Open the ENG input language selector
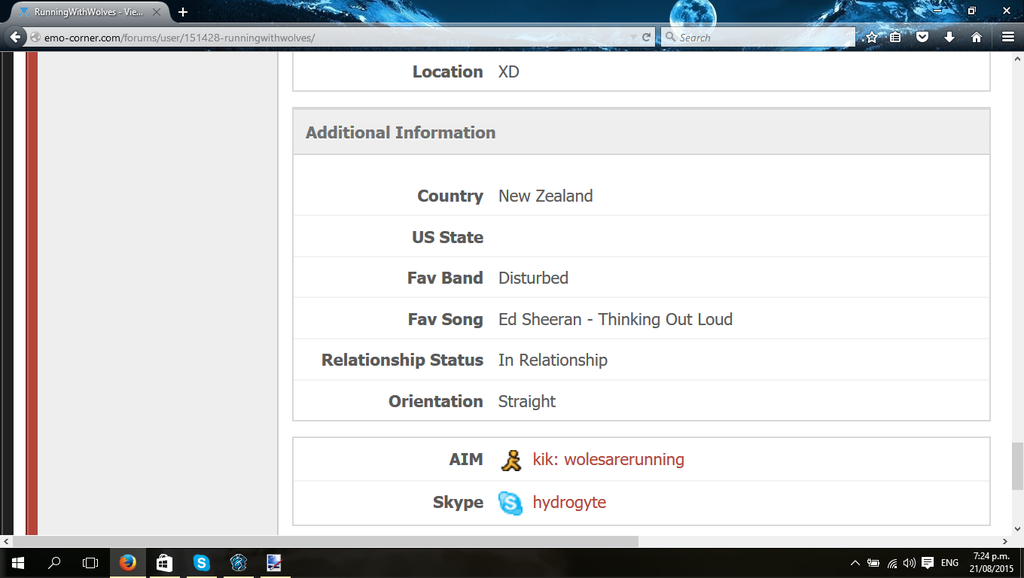 [950, 563]
